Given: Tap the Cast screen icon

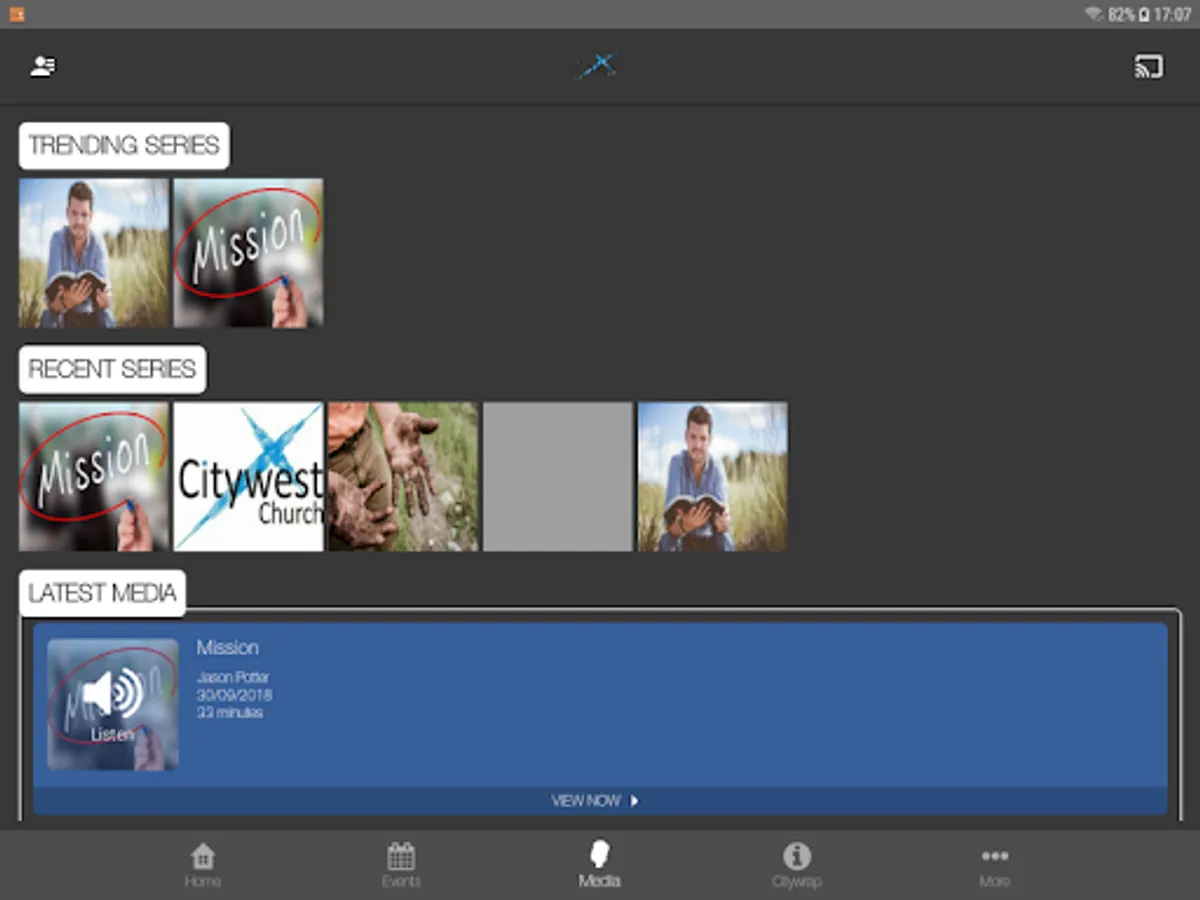Looking at the screenshot, I should (x=1148, y=67).
